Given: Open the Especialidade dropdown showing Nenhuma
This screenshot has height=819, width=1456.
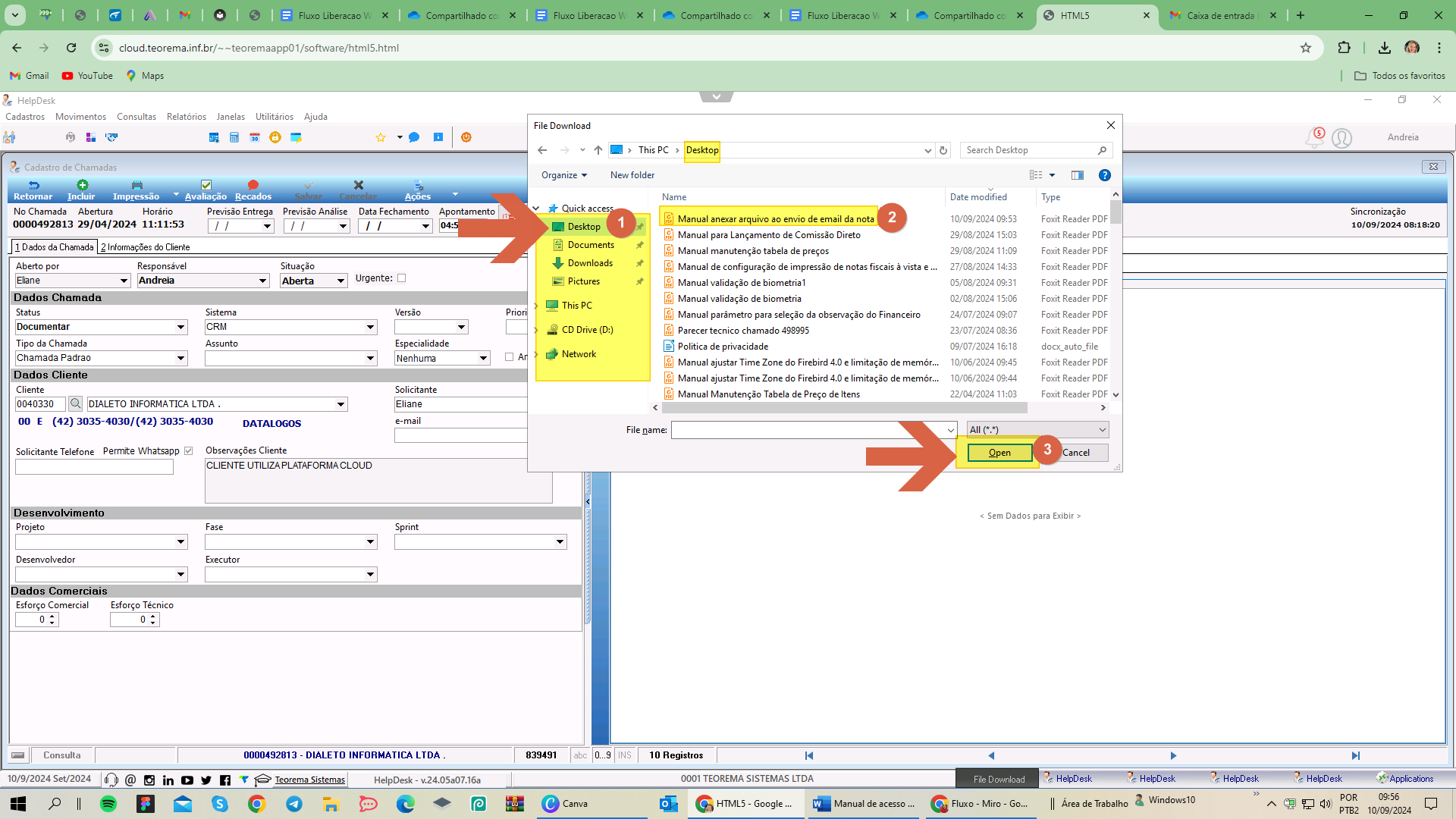Looking at the screenshot, I should click(x=484, y=359).
